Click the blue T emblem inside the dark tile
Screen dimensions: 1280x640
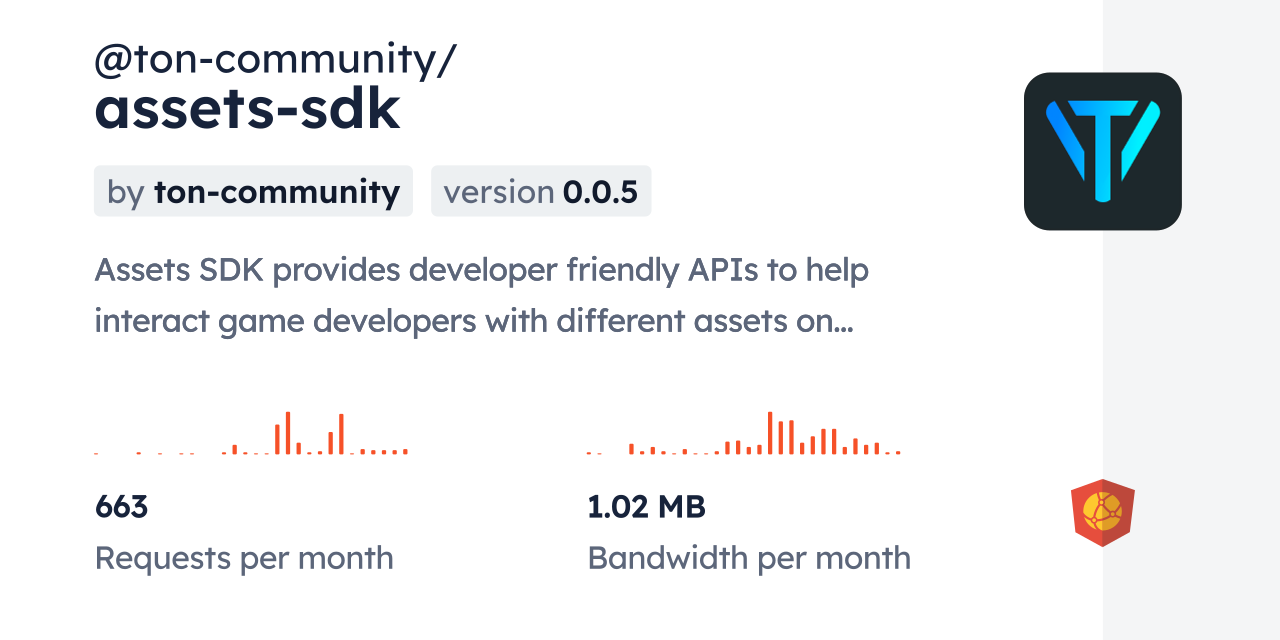(1102, 150)
